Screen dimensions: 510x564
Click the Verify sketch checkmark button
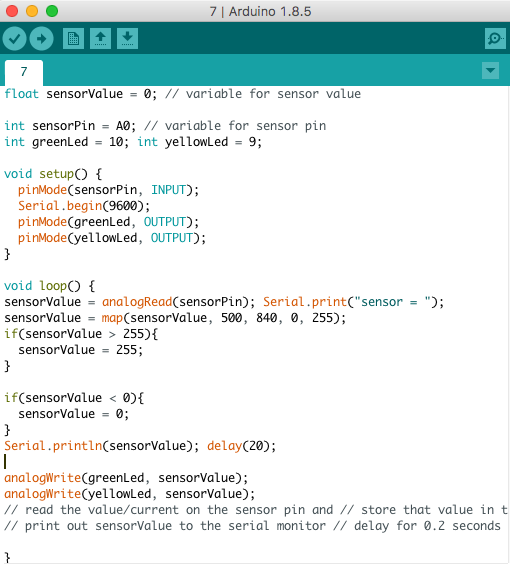(14, 38)
